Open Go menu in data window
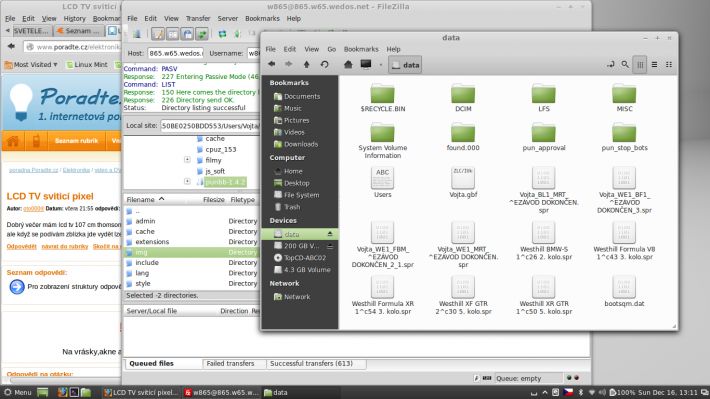 (331, 49)
